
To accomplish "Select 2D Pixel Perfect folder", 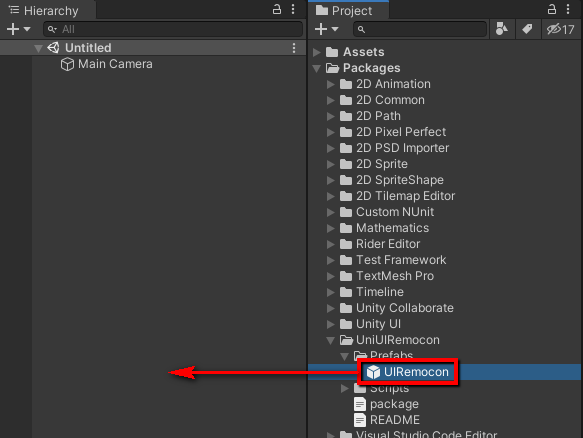I will coord(401,132).
